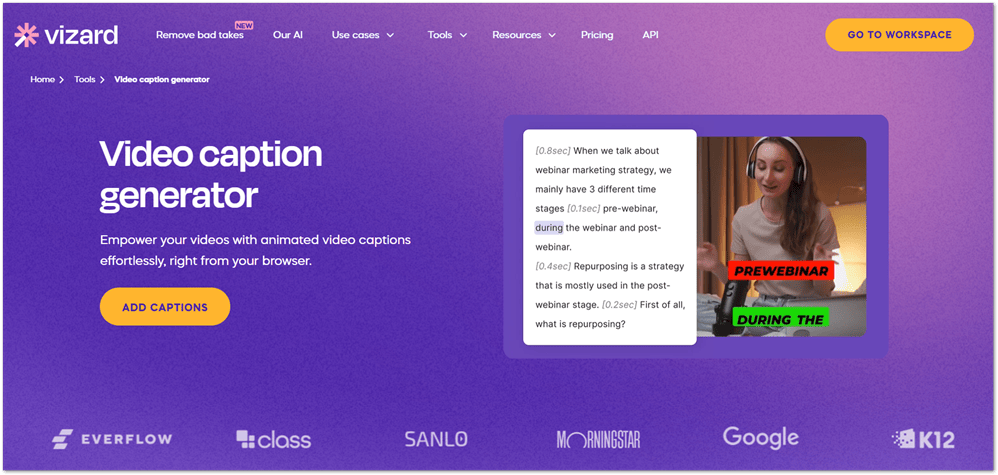Click the green DURING THE caption label
Screen dimensions: 998x475
click(x=780, y=319)
